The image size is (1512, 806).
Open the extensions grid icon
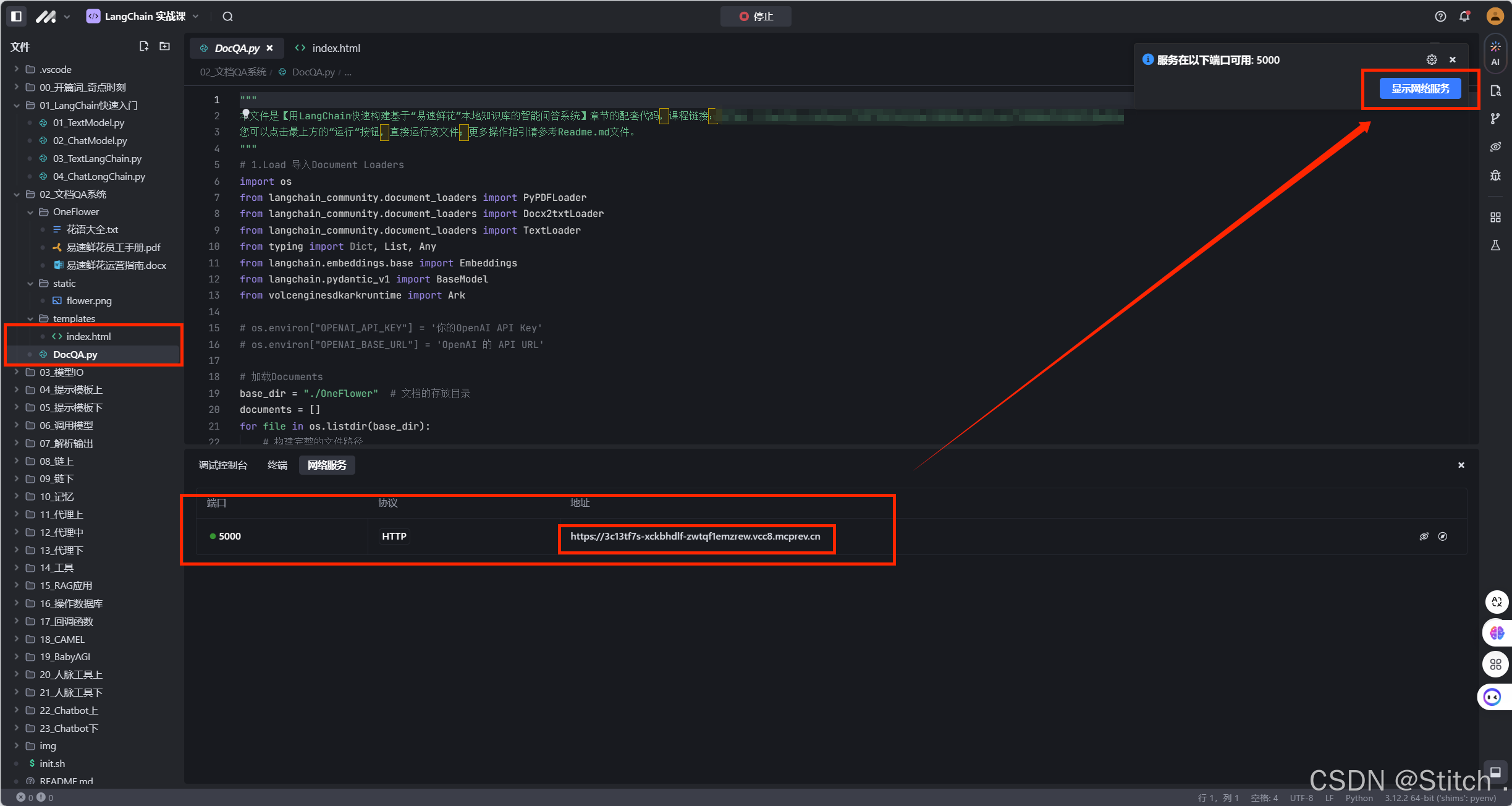[x=1495, y=218]
